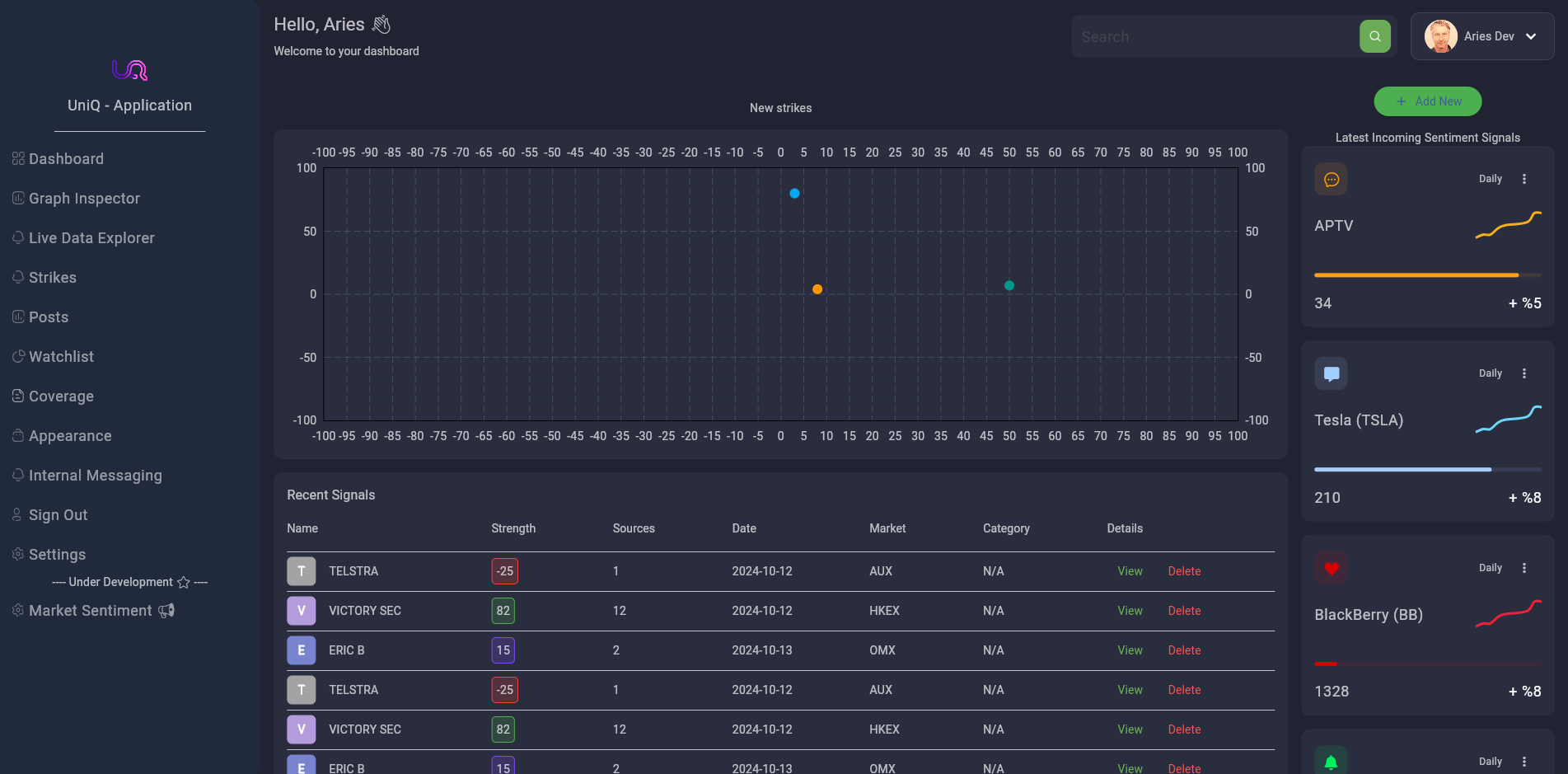Click the Sign Out user icon
Viewport: 1568px width, 774px height.
pos(17,514)
